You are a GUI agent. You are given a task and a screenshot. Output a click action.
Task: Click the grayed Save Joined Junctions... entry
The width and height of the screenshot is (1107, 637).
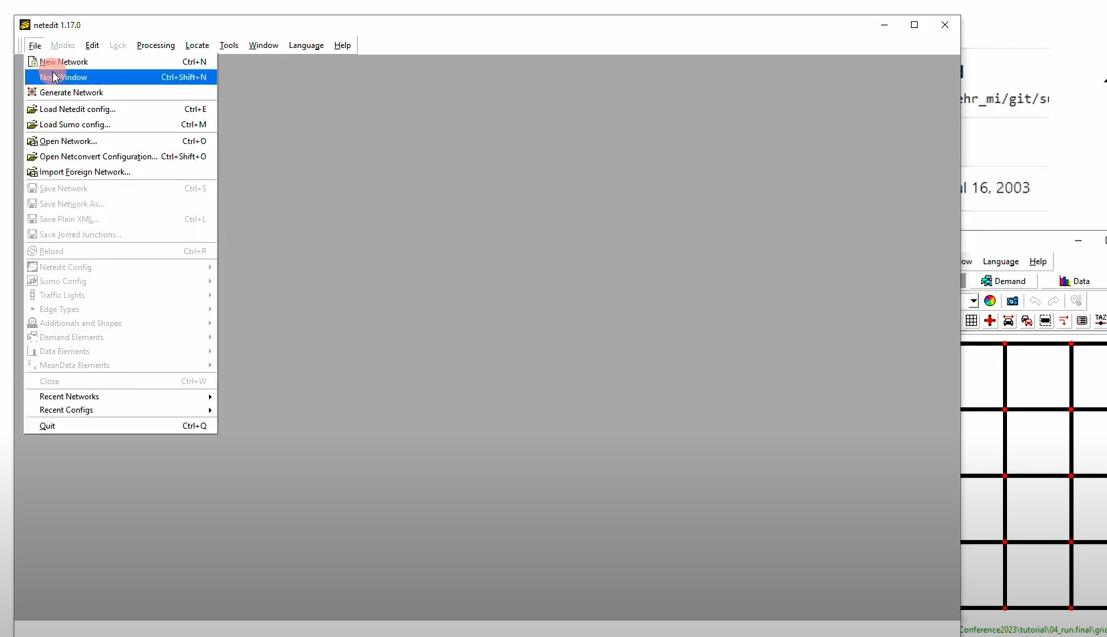pyautogui.click(x=121, y=234)
